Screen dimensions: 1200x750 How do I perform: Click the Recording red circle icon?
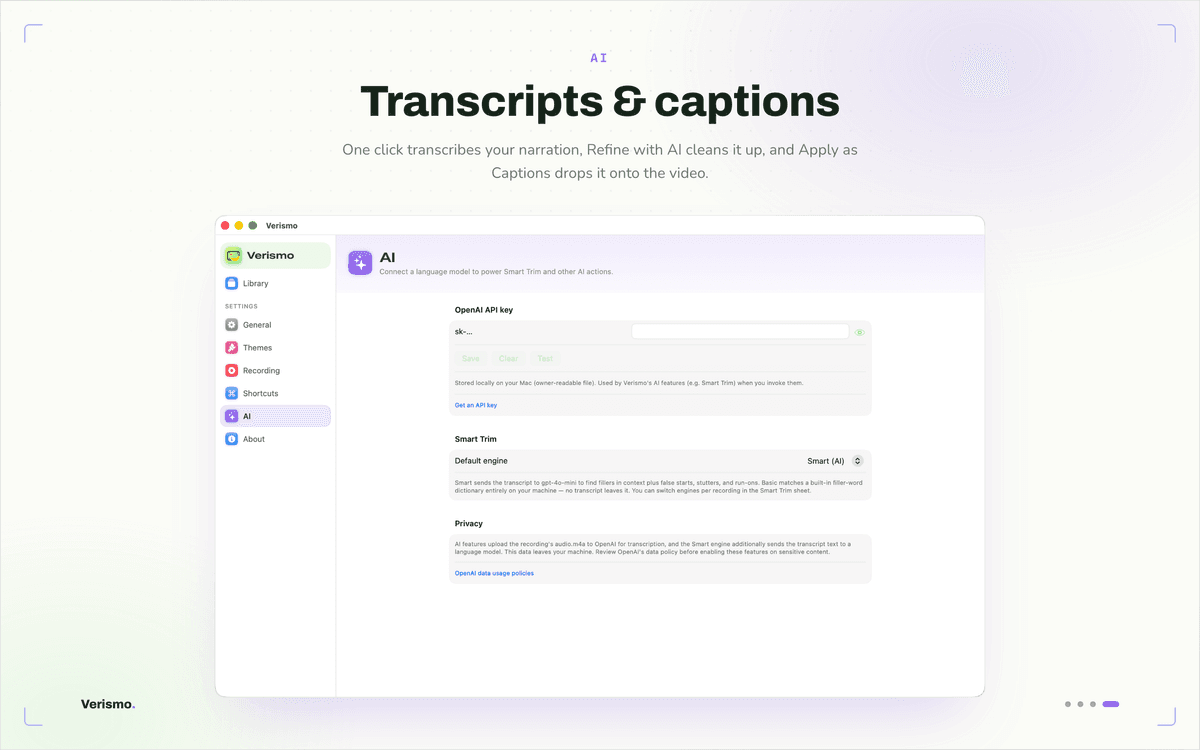point(232,371)
